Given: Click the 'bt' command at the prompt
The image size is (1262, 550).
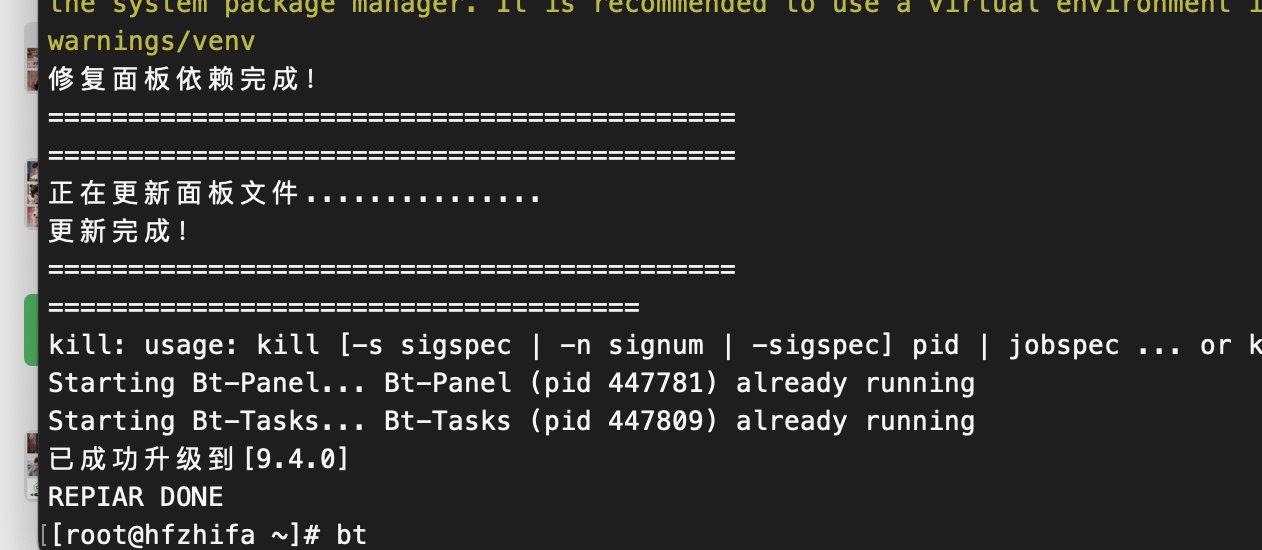Looking at the screenshot, I should tap(352, 535).
